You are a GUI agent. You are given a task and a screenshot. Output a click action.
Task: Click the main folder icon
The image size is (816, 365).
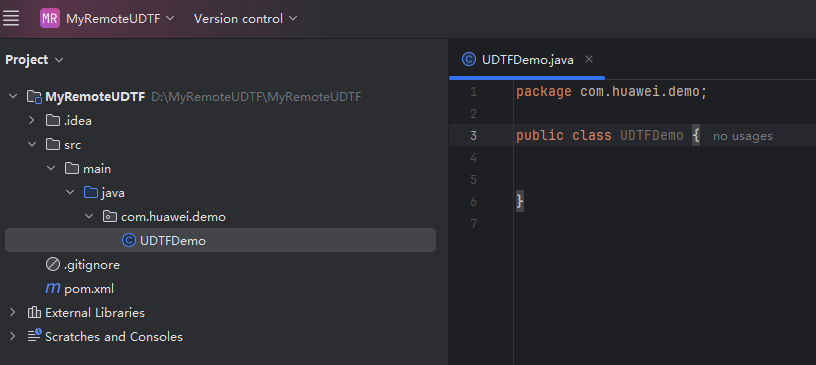tap(72, 168)
